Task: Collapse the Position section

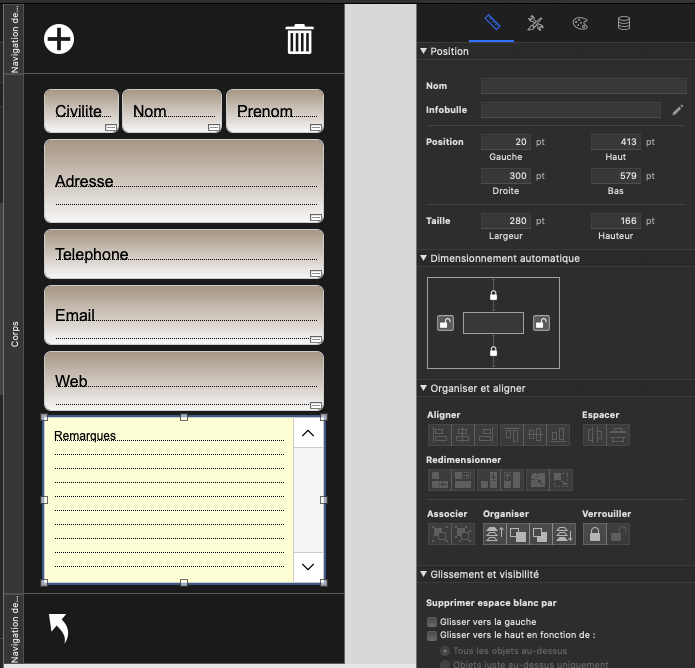Action: coord(423,51)
